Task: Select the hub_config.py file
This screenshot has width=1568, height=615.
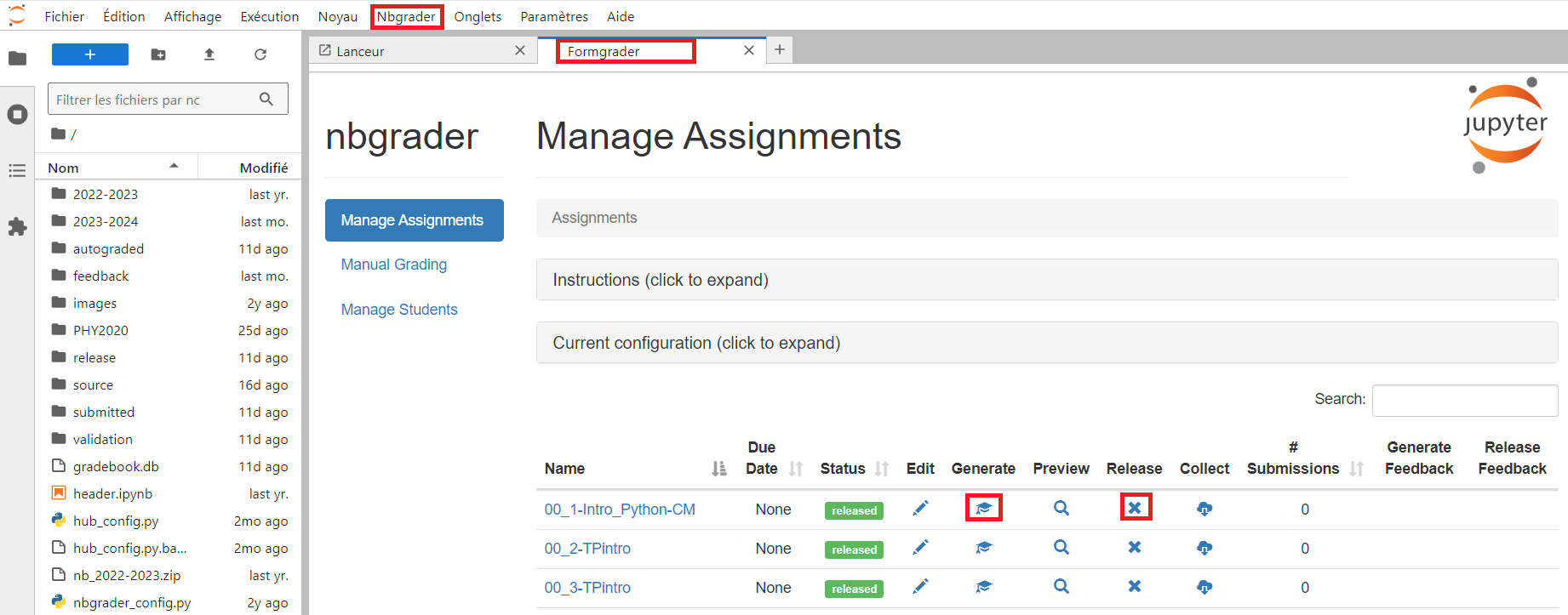Action: pos(169,521)
